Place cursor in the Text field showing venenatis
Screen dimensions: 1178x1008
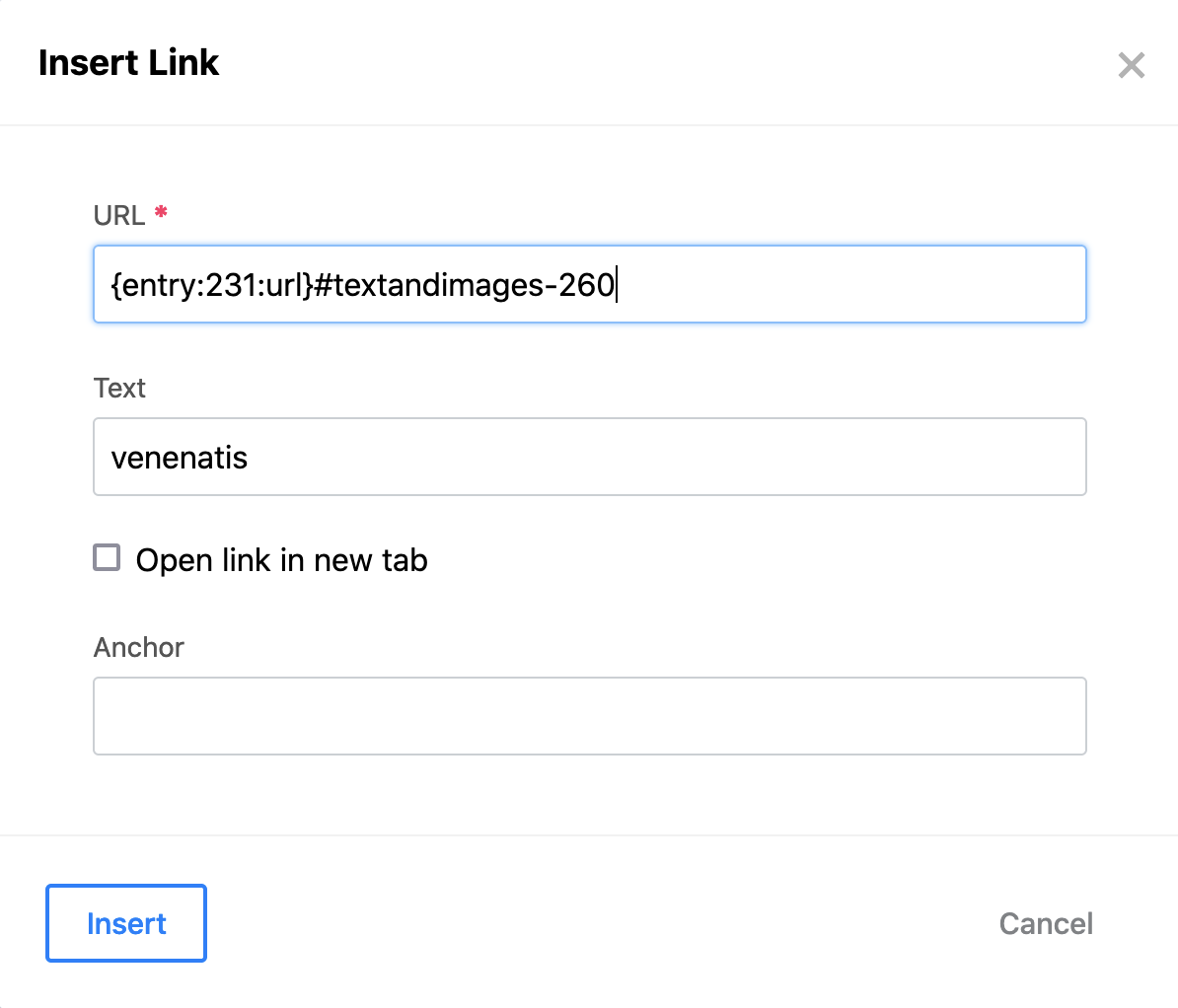pos(589,457)
